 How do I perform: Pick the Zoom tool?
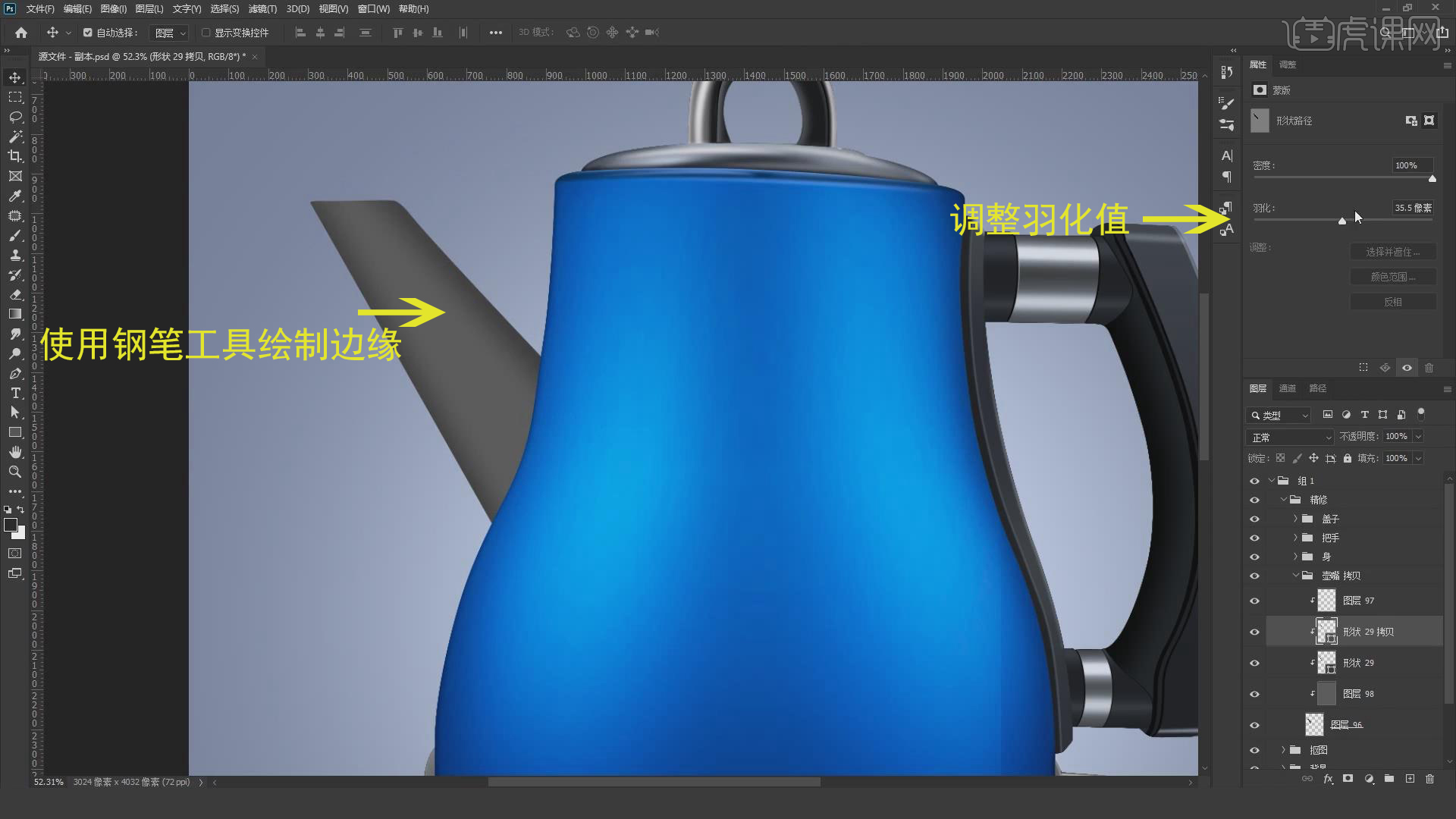[15, 472]
